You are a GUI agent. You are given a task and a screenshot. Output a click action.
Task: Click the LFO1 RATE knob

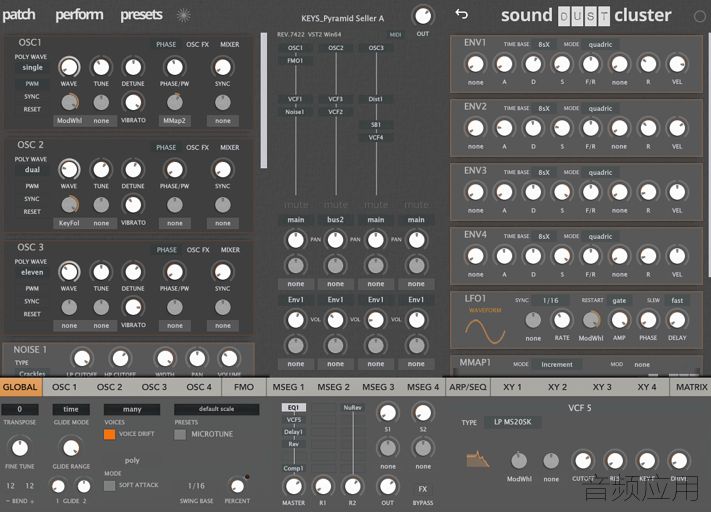(x=562, y=320)
